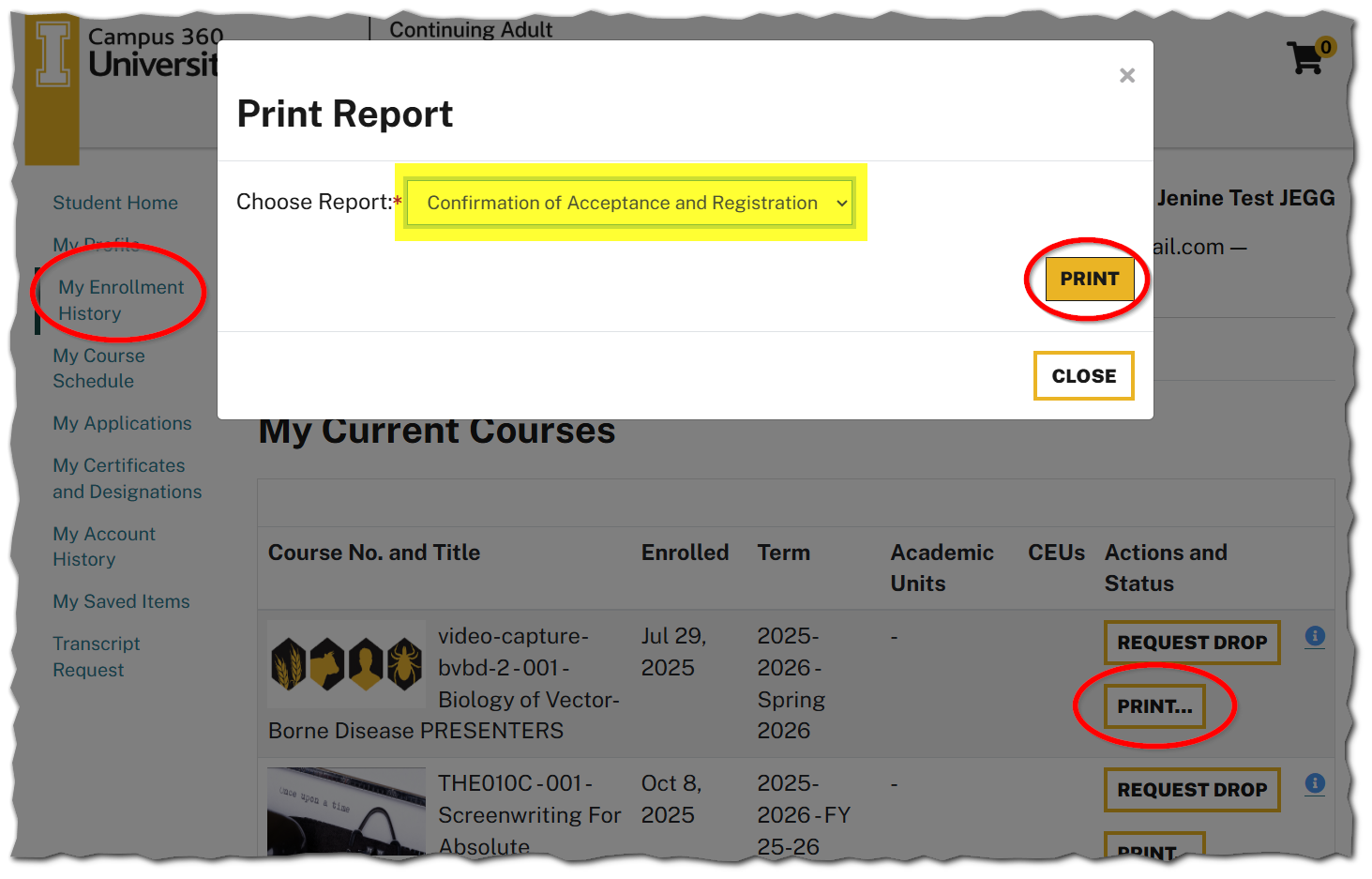Open My Applications page
This screenshot has width=1372, height=879.
pos(122,423)
